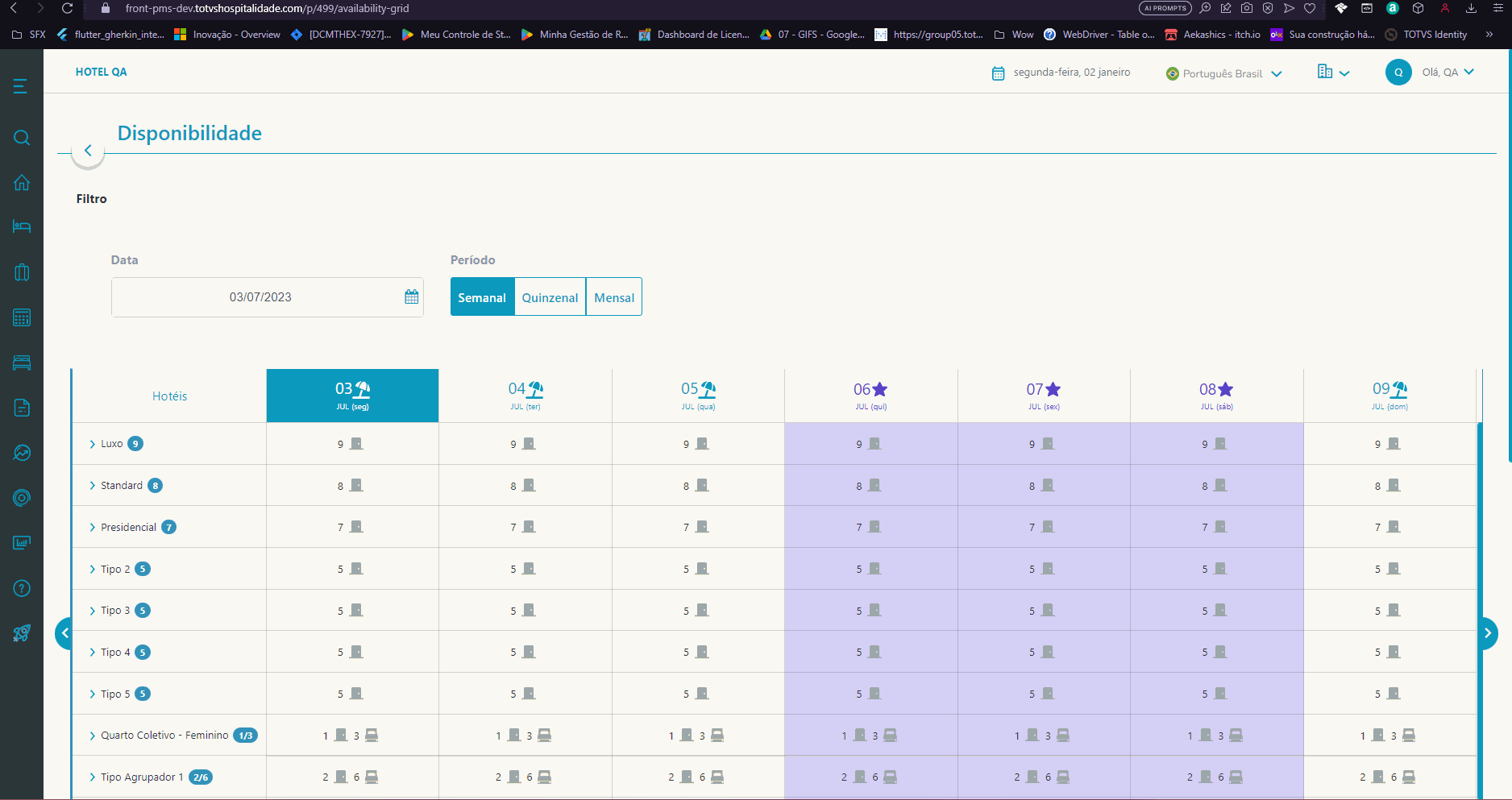1512x800 pixels.
Task: Select the 07 JUL (sex) column header
Action: click(1044, 396)
